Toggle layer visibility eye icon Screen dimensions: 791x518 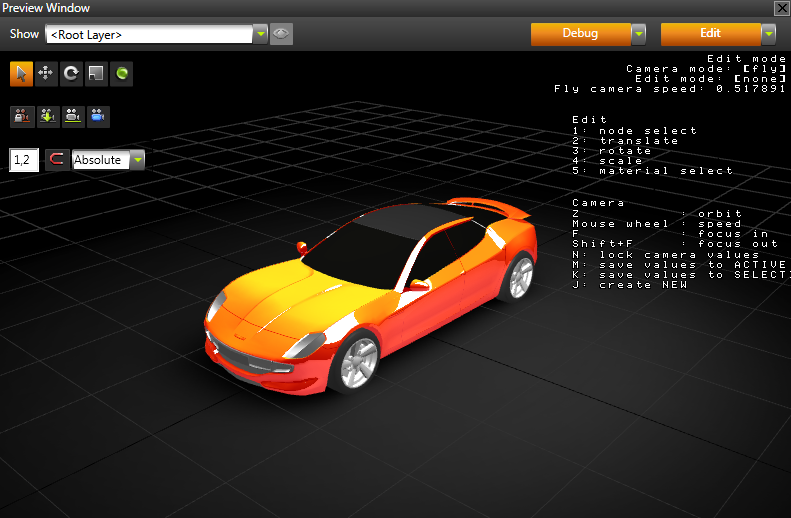282,34
